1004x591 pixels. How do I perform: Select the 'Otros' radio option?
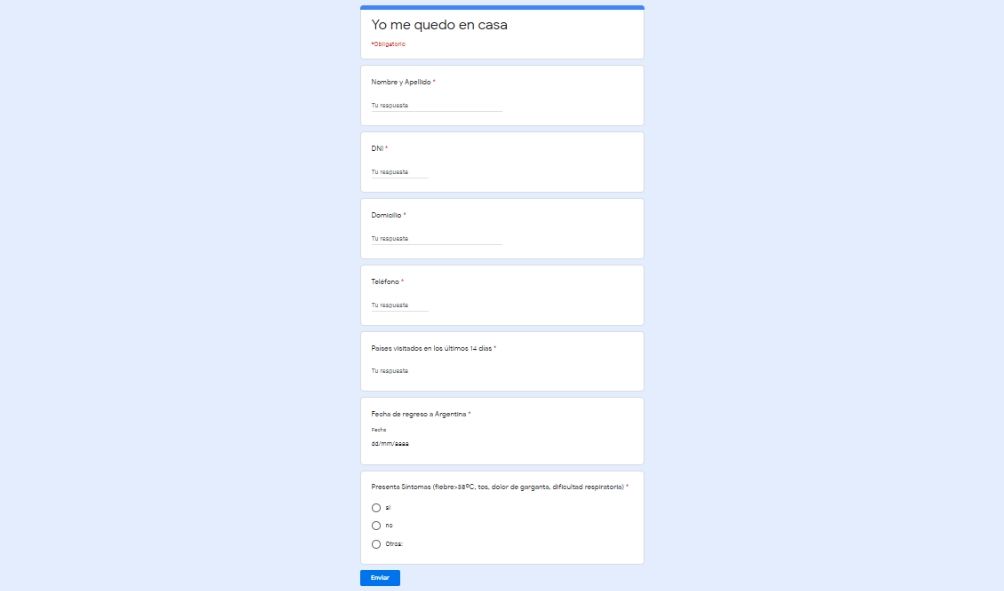376,544
